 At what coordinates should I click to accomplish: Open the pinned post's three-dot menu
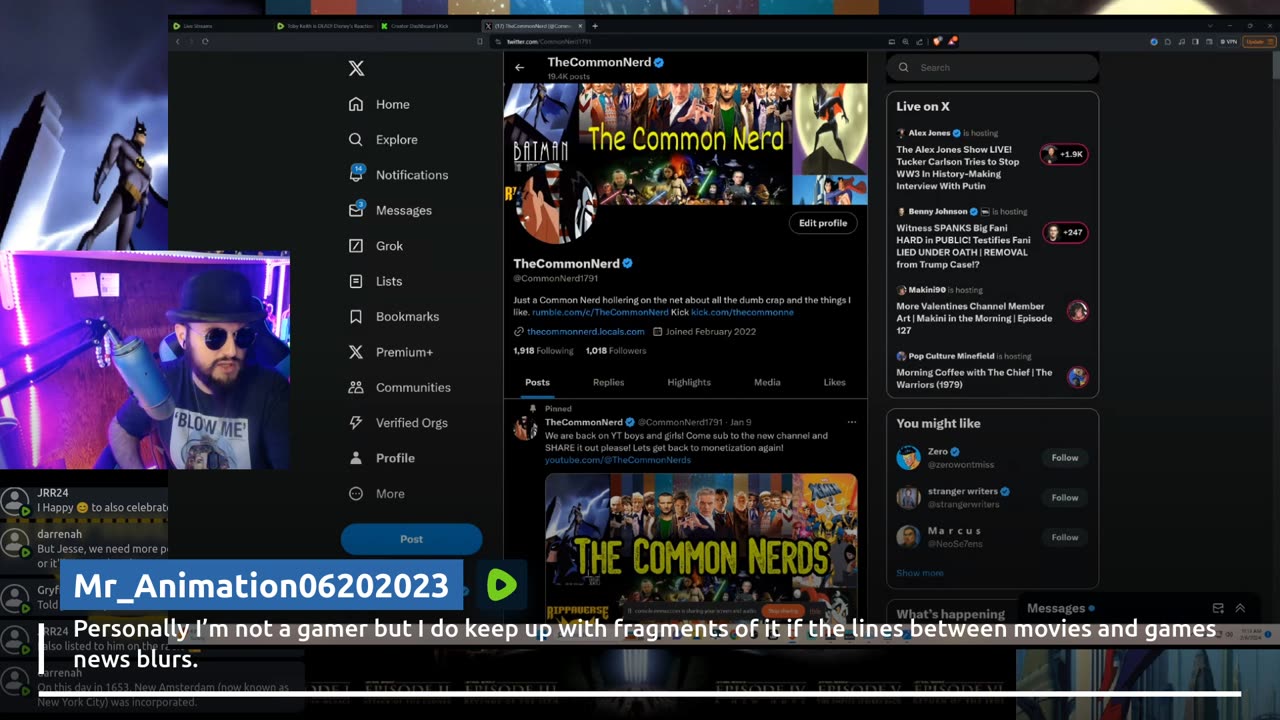[852, 422]
